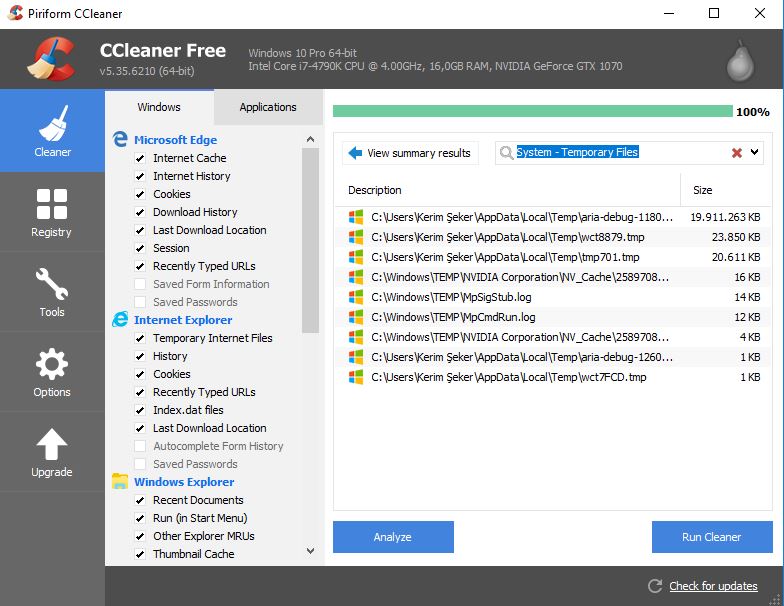Click Windows flag icon for 4 KB NV_Cache row
This screenshot has height=606, width=784.
click(356, 337)
